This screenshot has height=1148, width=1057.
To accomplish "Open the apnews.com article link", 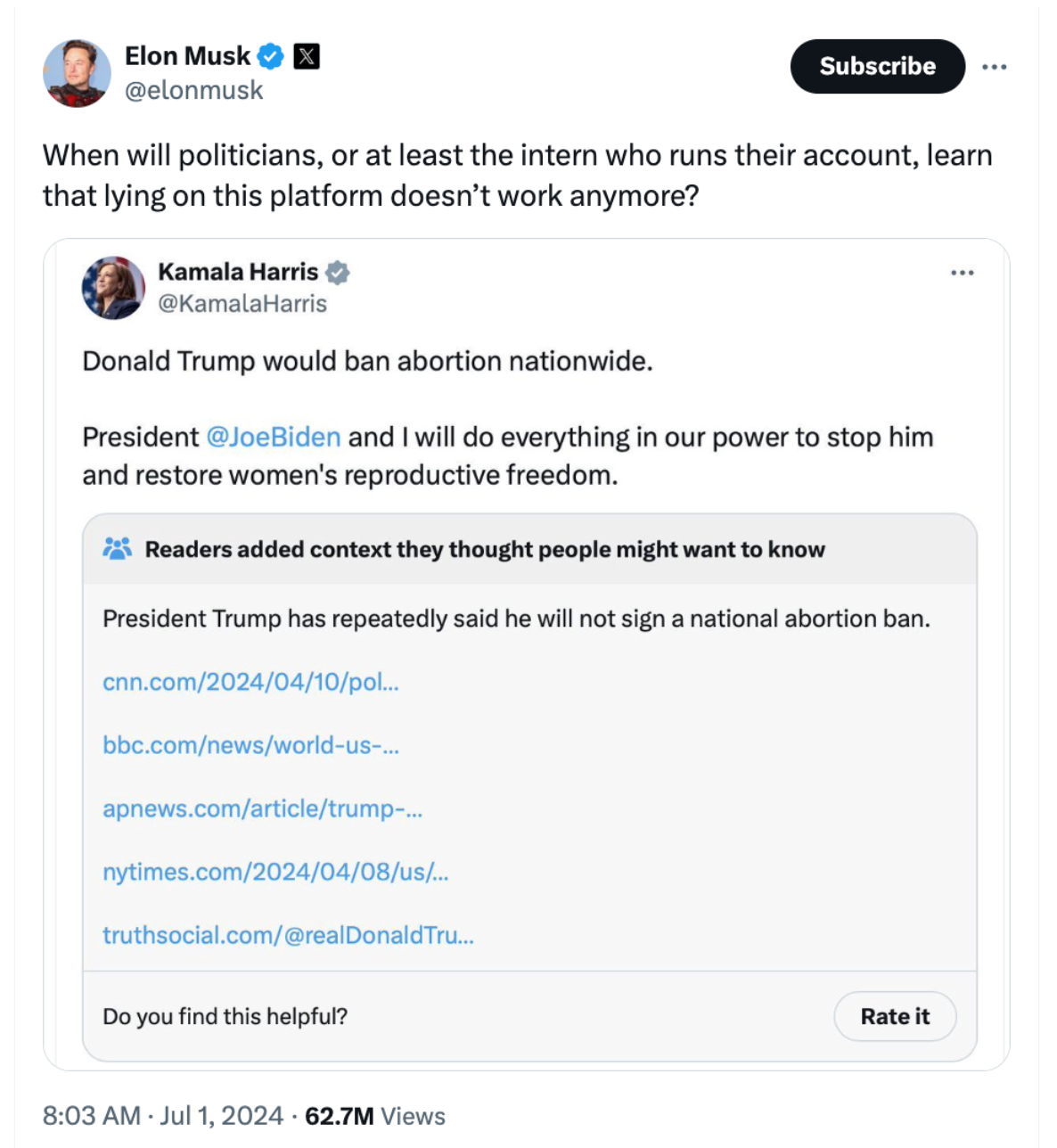I will (262, 808).
